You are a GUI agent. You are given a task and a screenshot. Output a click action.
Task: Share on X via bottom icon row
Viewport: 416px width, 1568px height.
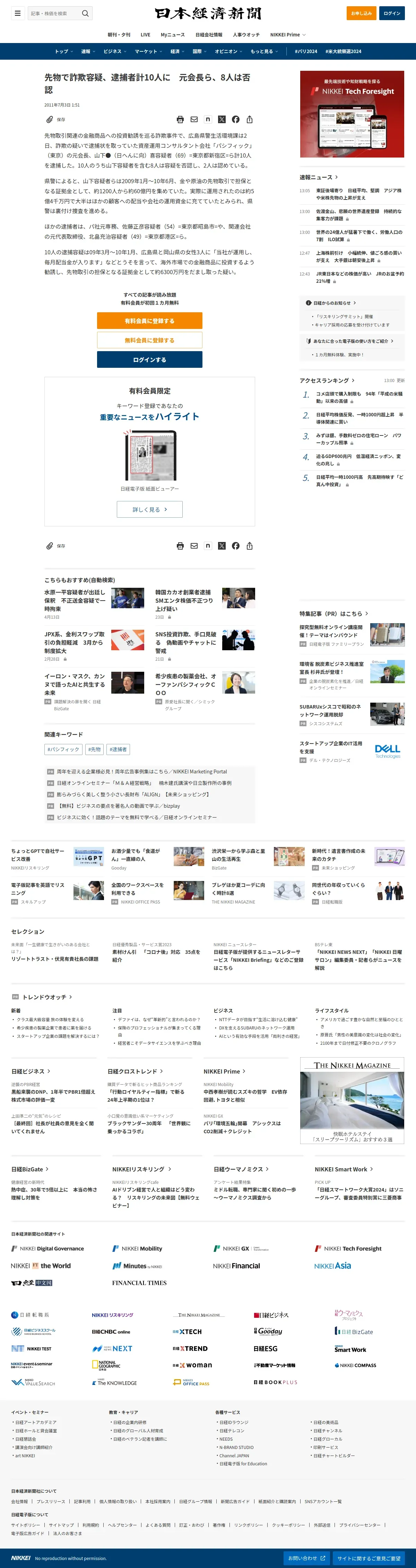(222, 546)
